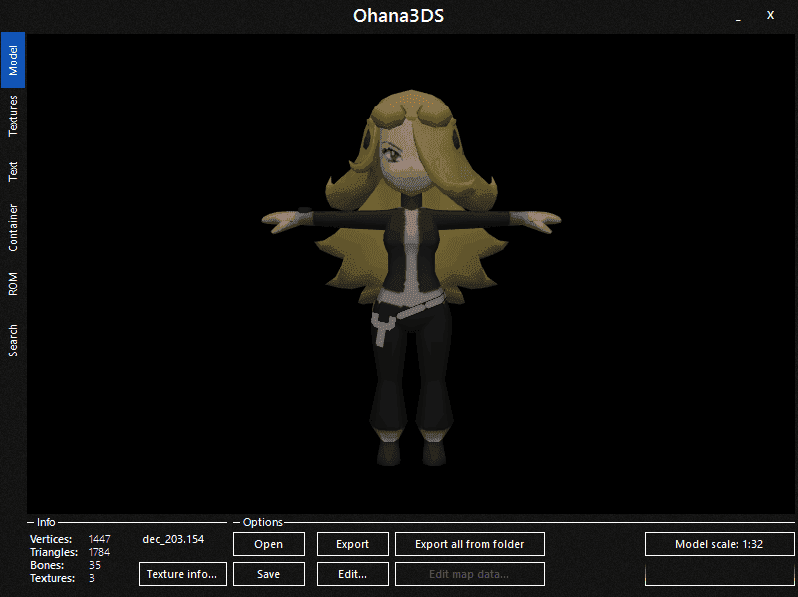The image size is (798, 597).
Task: Open the Search tab
Action: [13, 340]
